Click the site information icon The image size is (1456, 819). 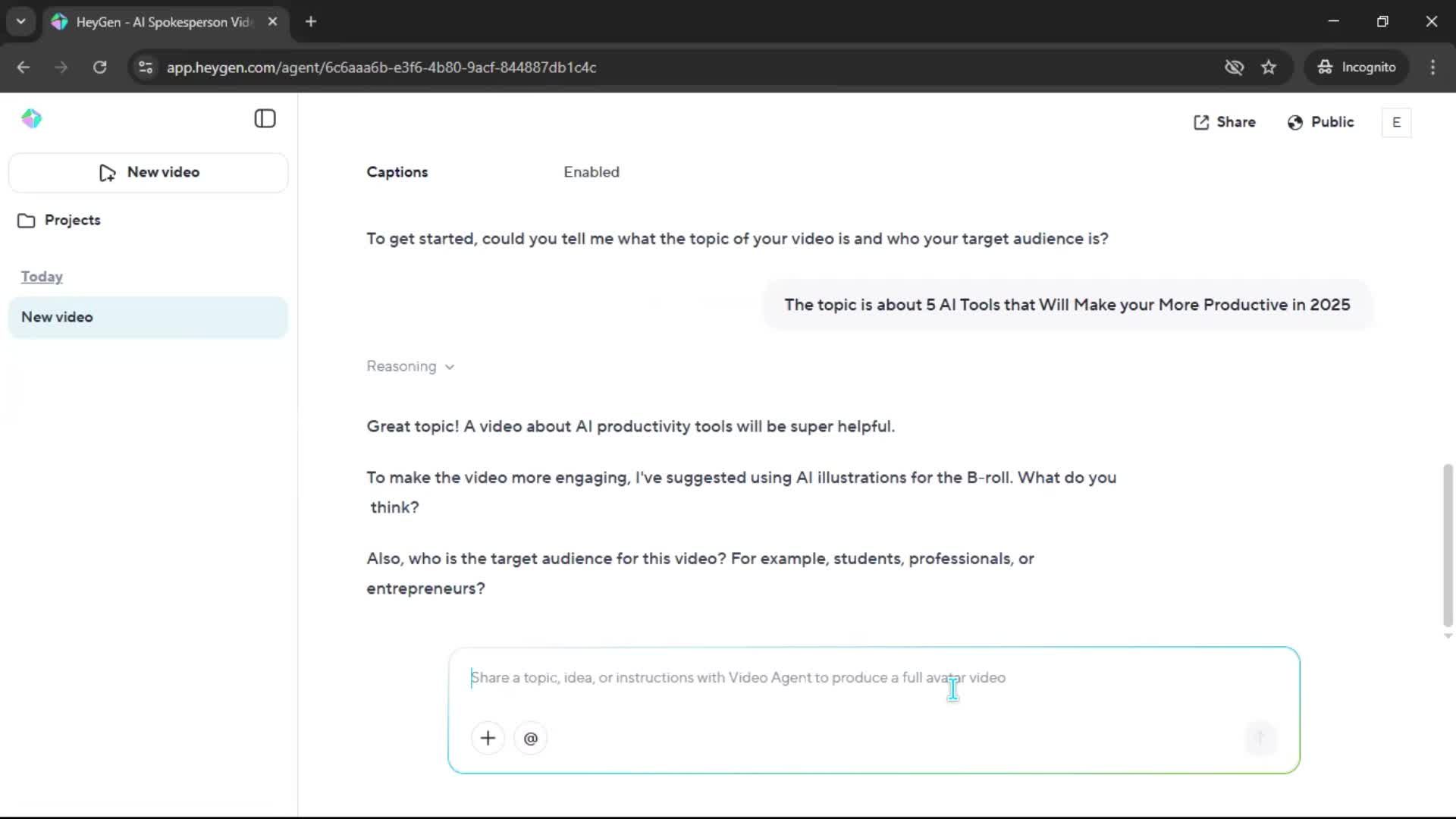click(x=146, y=67)
